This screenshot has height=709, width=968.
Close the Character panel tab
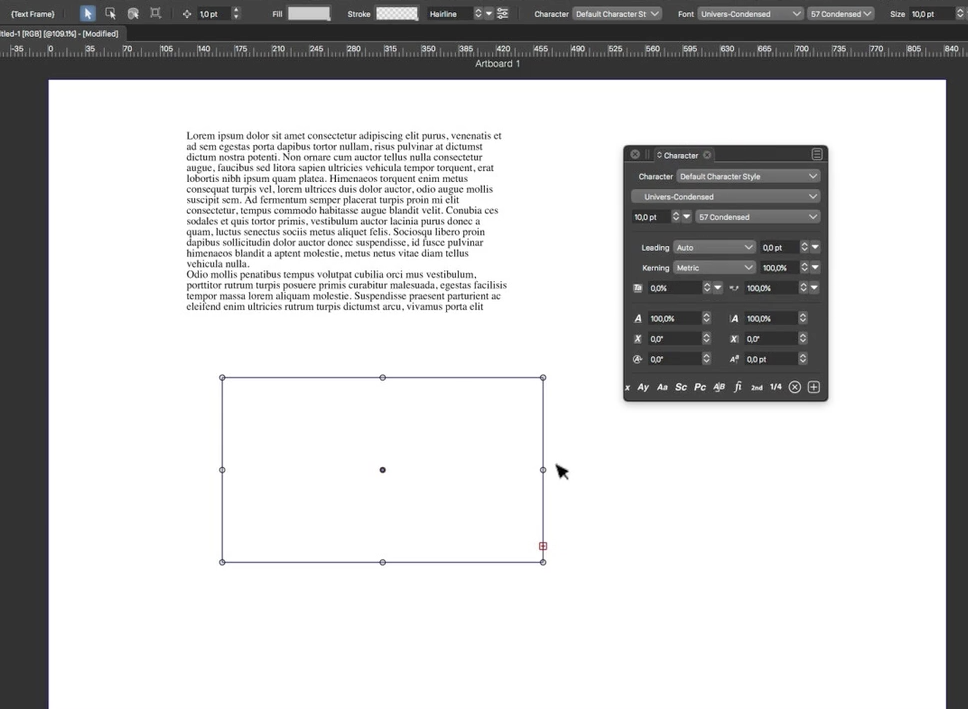pos(707,155)
